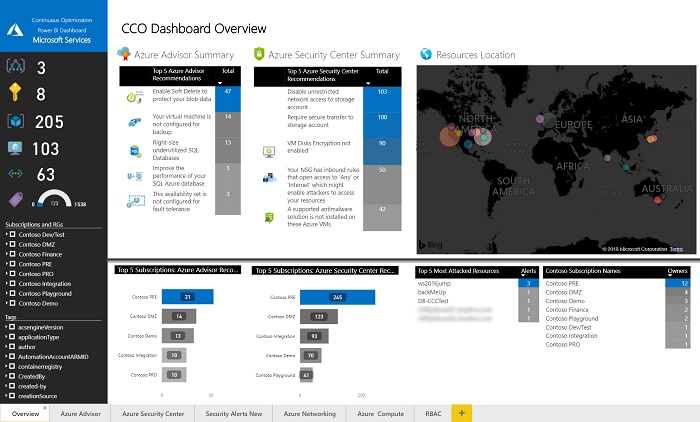Click the purple tag icon
Screen dimensions: 700x422
tap(16, 199)
